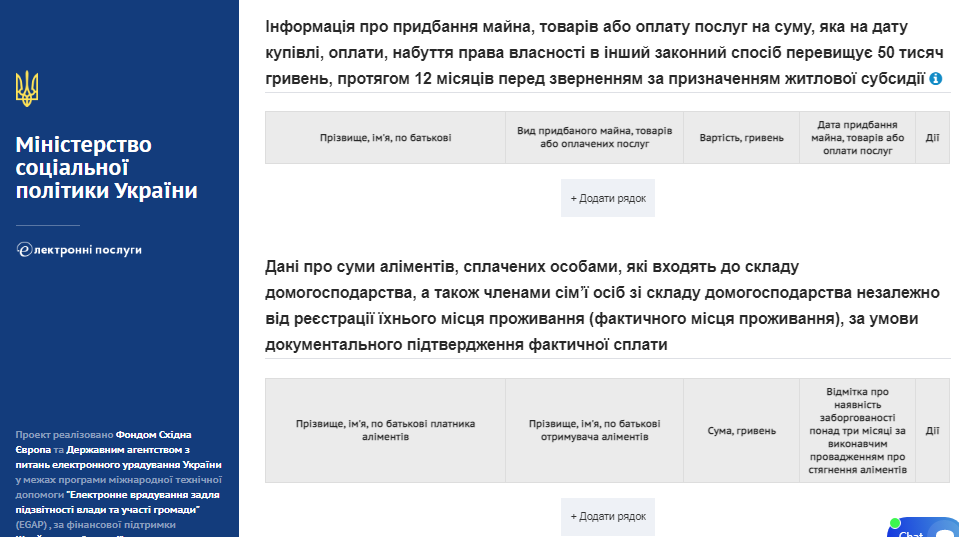
Task: Click Вартість, гривень column header
Action: point(741,138)
